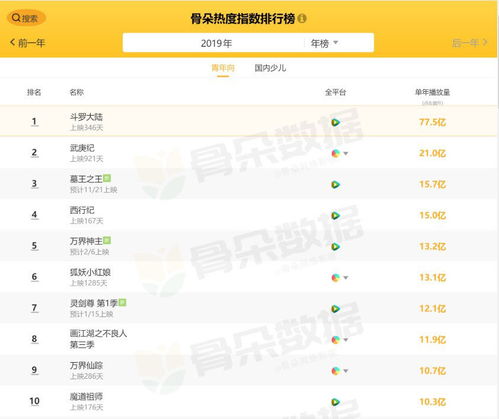Screen dimensions: 499x419
Task: Open the title 万界仙踪
Action: 86,365
